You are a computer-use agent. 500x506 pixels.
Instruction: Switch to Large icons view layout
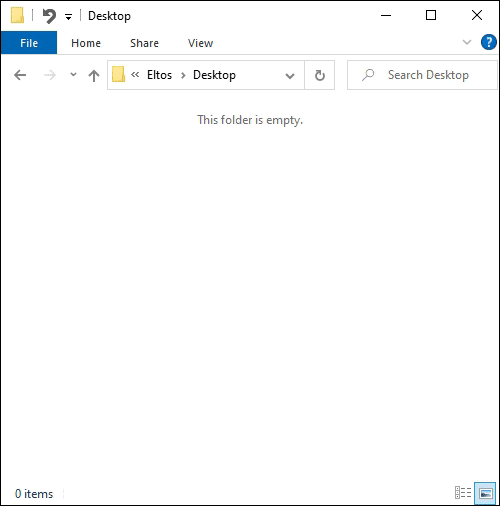coord(485,492)
